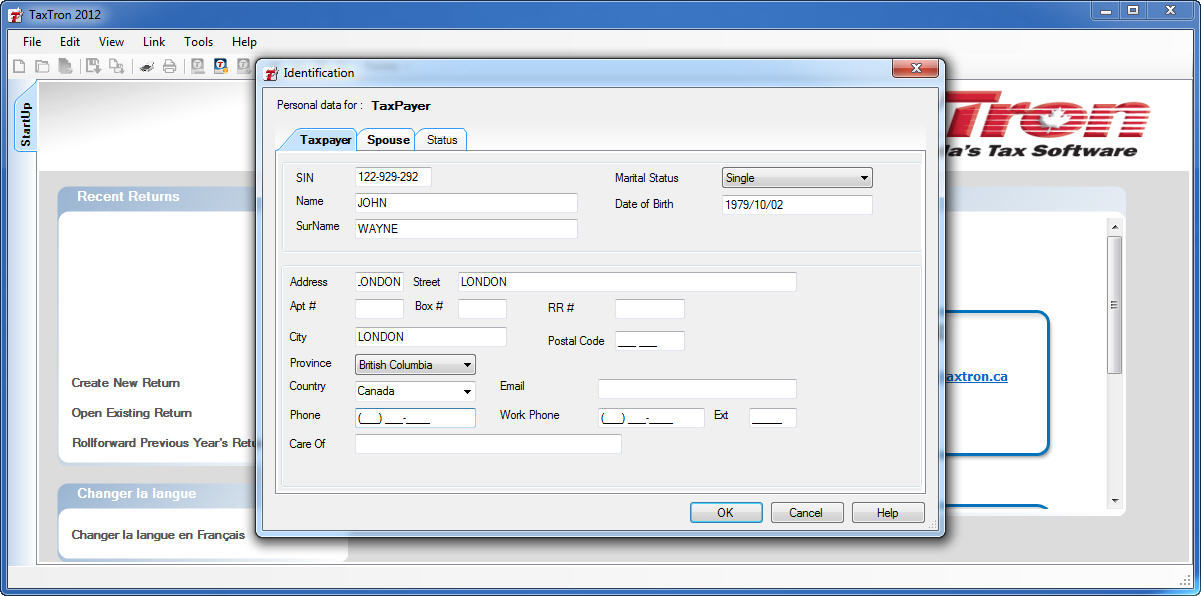Click the Print toolbar icon
This screenshot has height=596, width=1201.
pyautogui.click(x=170, y=66)
